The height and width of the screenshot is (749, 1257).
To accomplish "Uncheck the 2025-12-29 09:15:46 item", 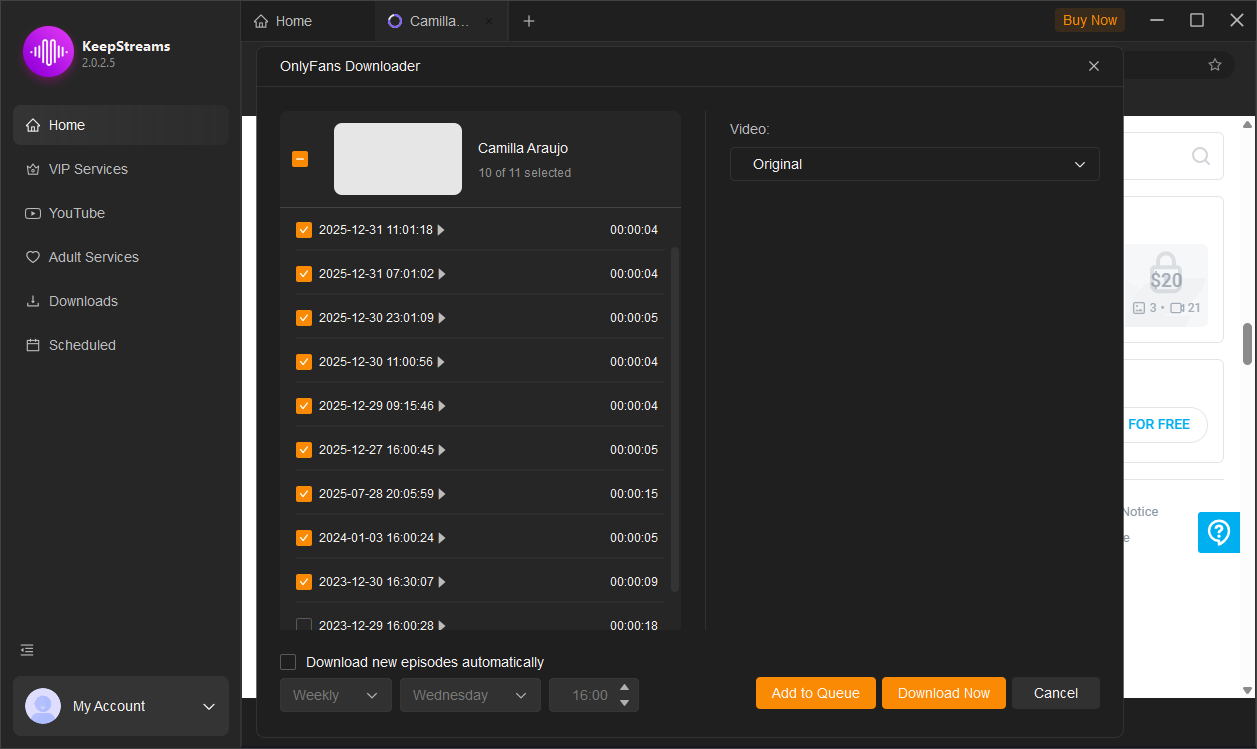I will point(304,406).
